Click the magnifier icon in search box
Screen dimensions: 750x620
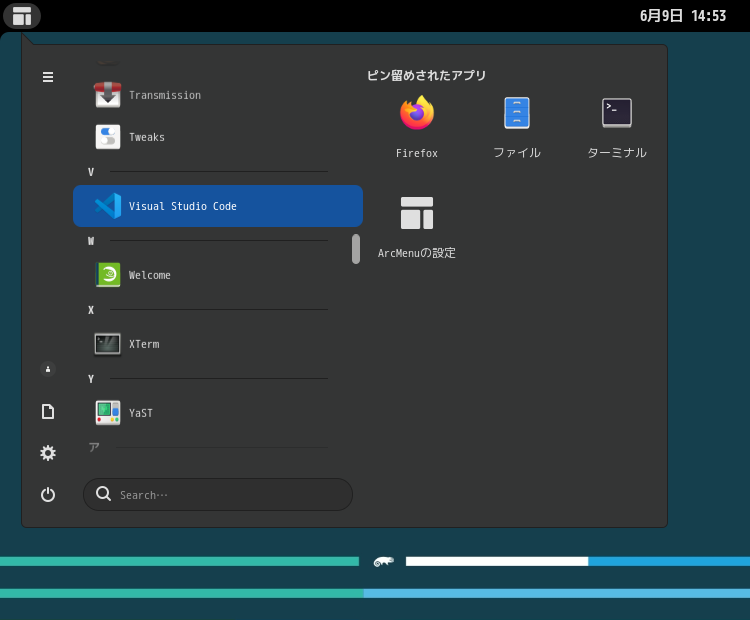103,494
